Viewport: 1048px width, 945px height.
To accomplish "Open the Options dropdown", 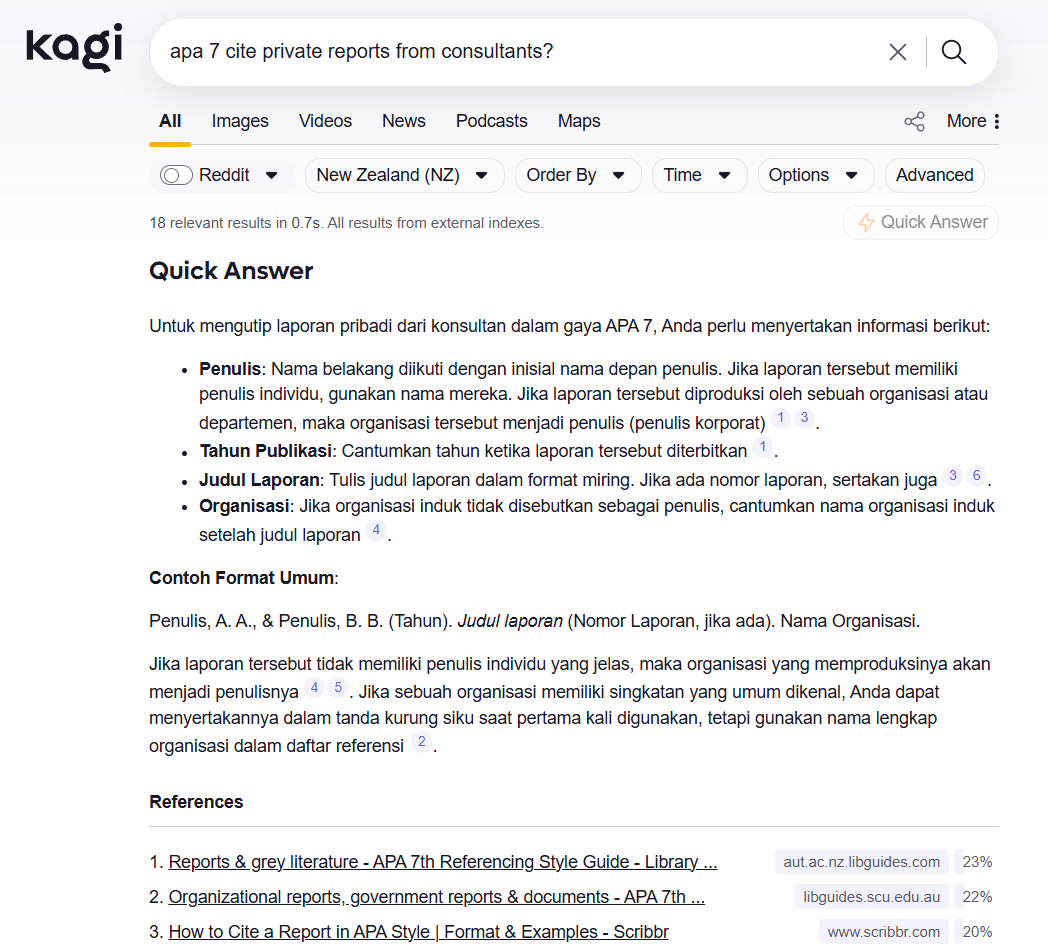I will [814, 175].
